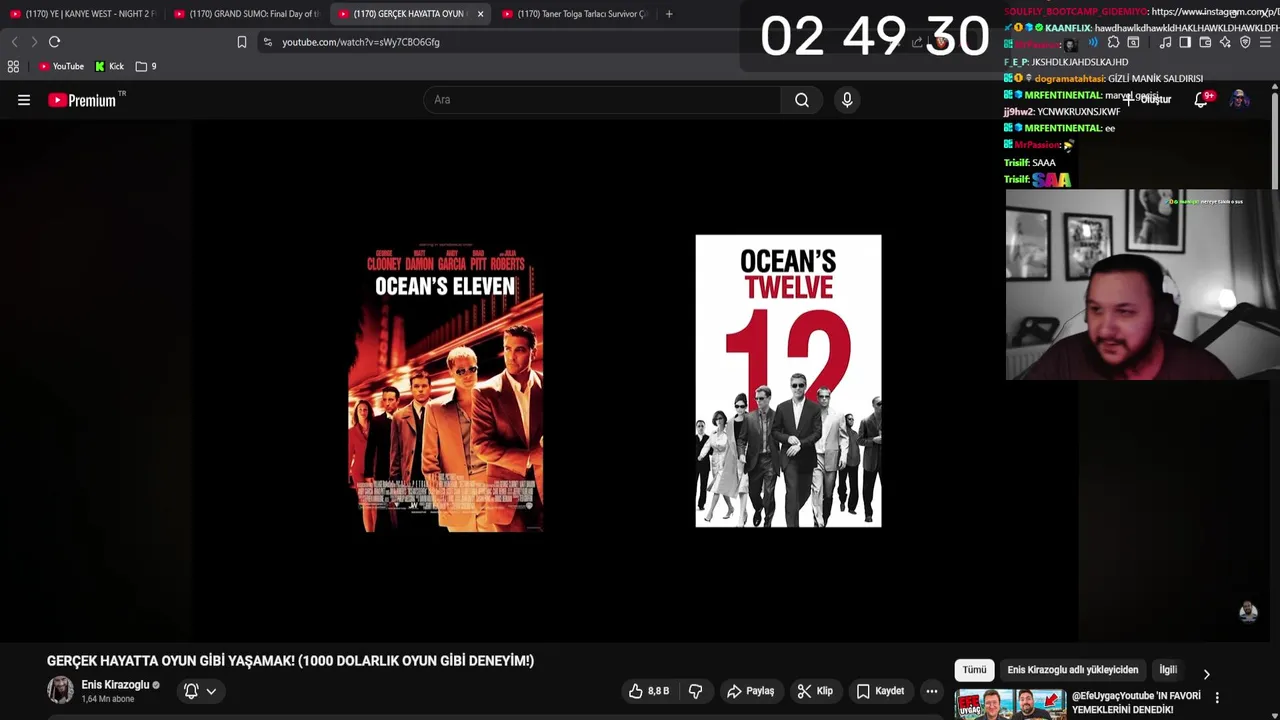
Task: Open the small channel watermark in video corner
Action: click(x=1248, y=611)
